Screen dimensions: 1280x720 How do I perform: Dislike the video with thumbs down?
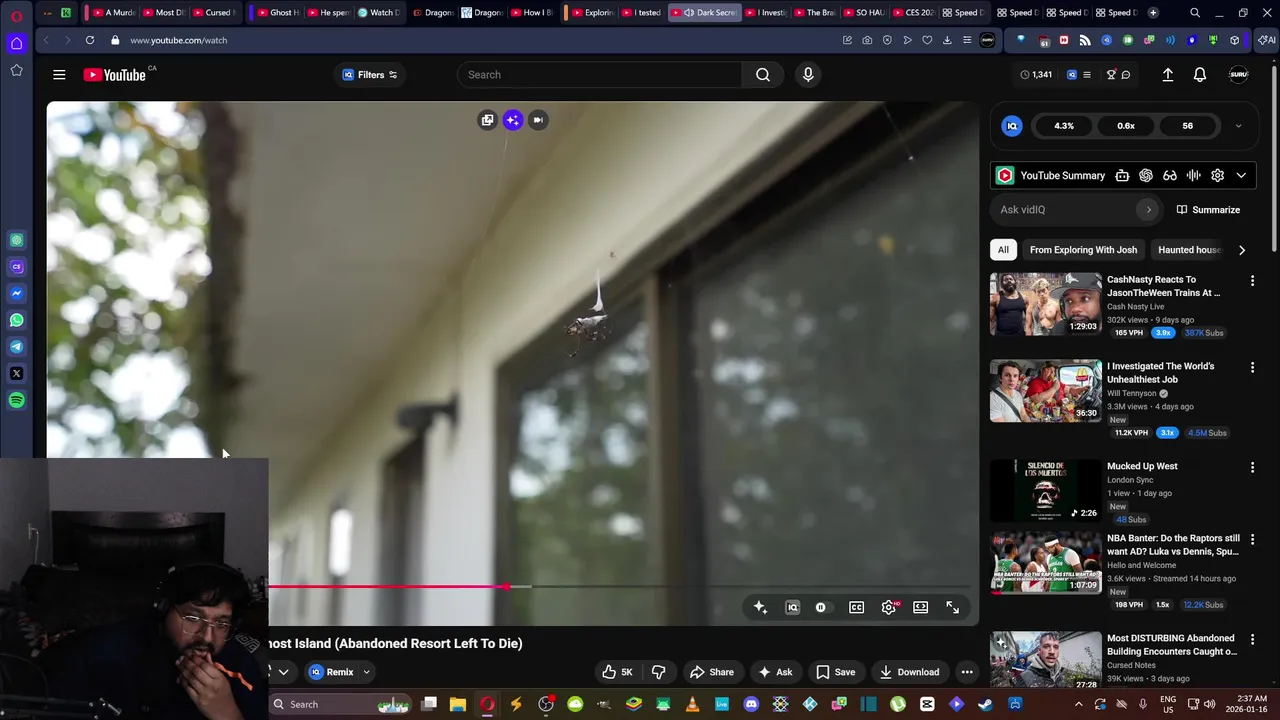tap(659, 672)
